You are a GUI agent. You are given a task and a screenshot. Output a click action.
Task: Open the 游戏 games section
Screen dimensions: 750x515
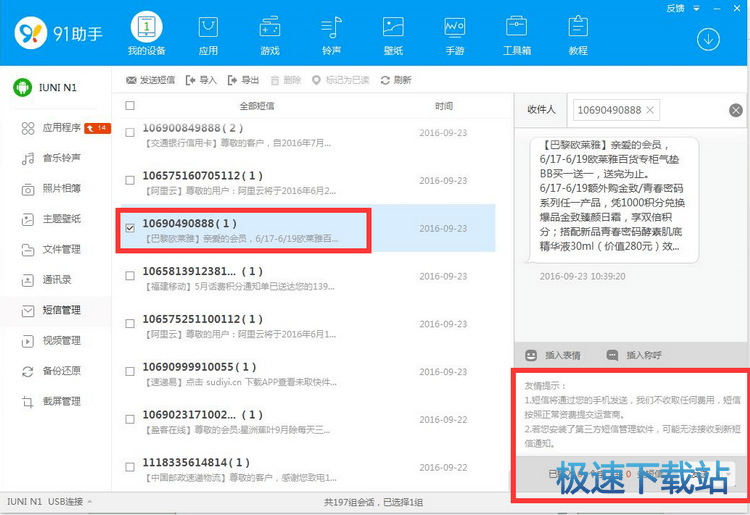pyautogui.click(x=270, y=35)
